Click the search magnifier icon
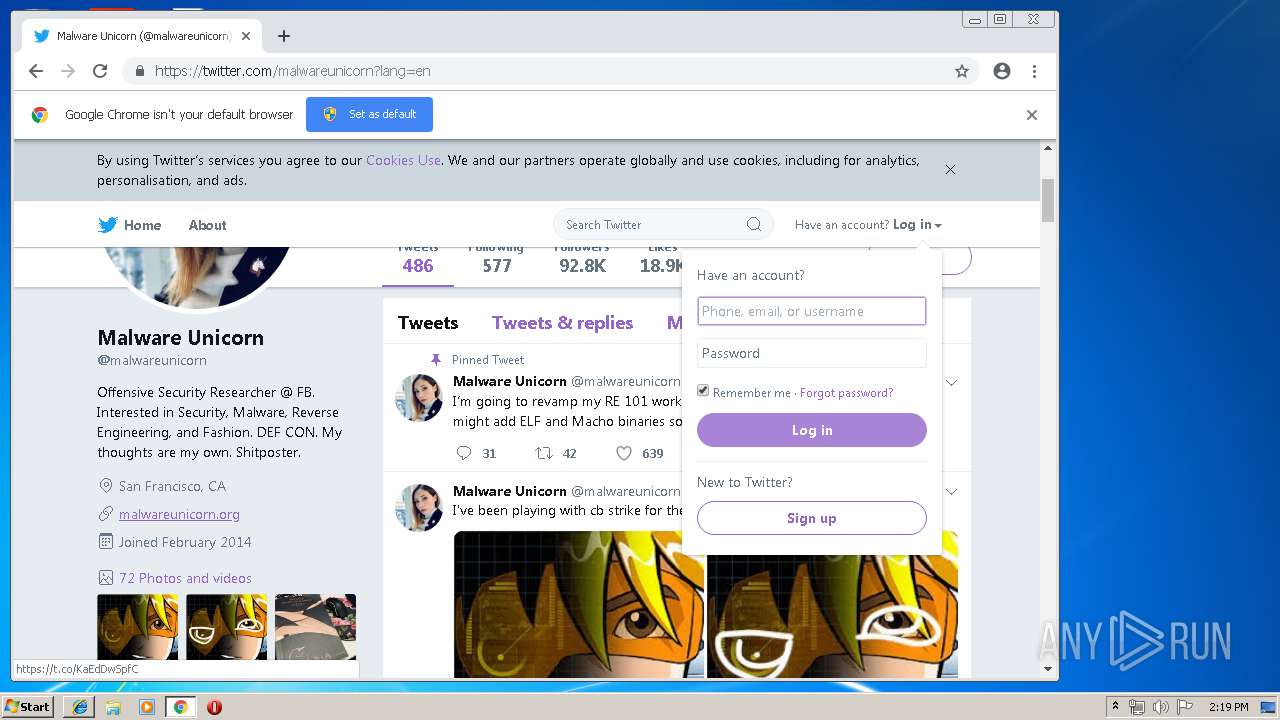 (x=754, y=224)
